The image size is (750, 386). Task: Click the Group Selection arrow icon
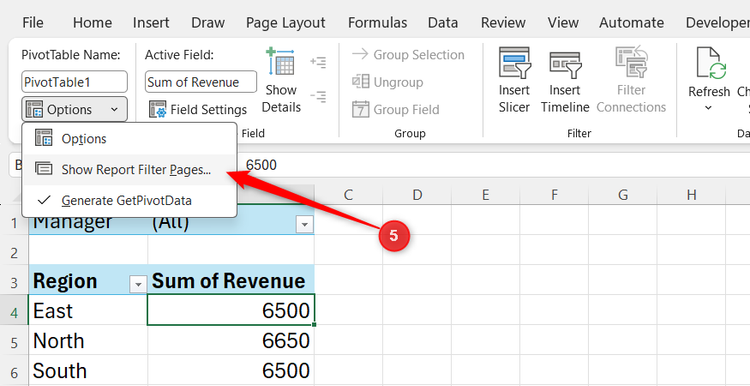pos(360,54)
